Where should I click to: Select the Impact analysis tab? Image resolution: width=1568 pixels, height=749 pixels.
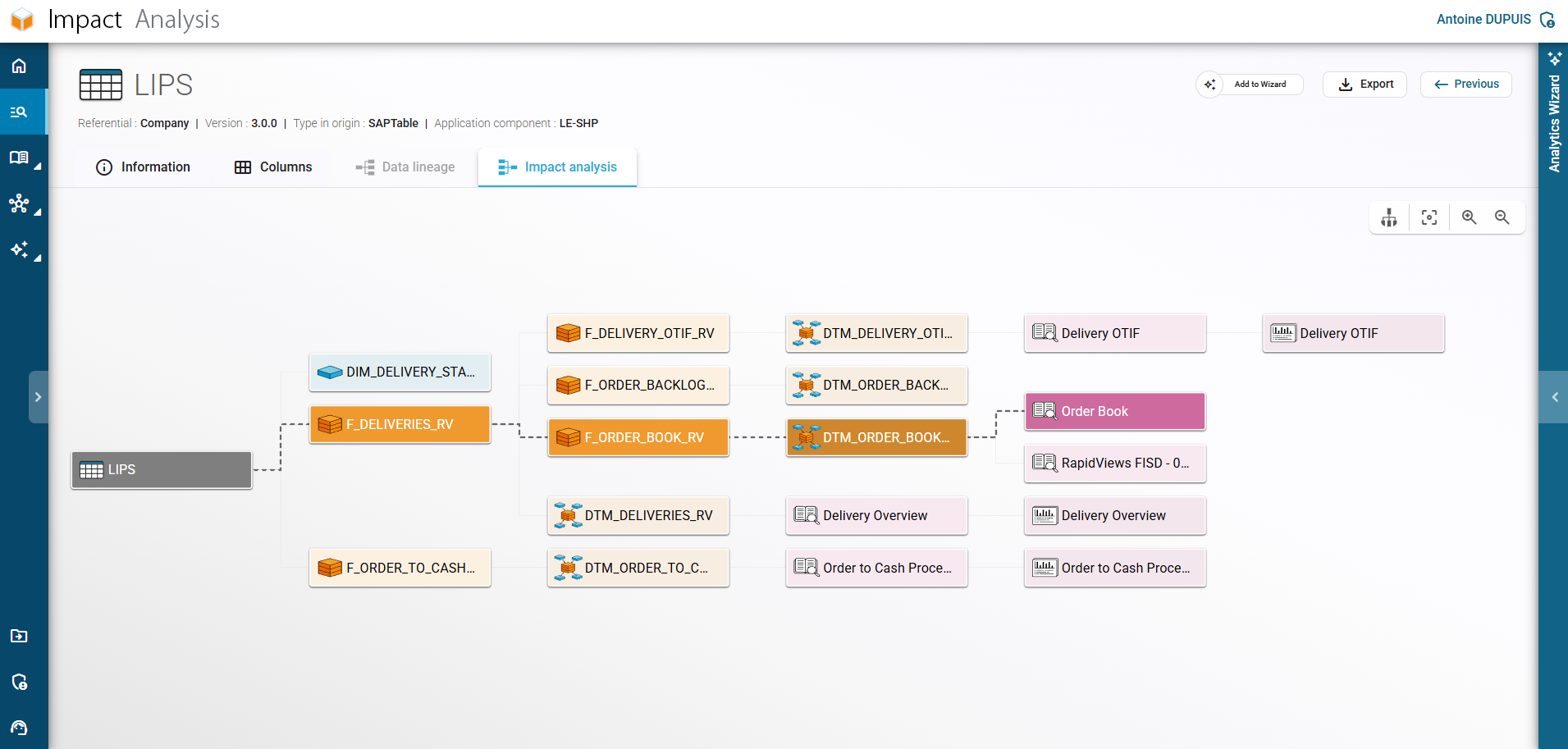557,167
